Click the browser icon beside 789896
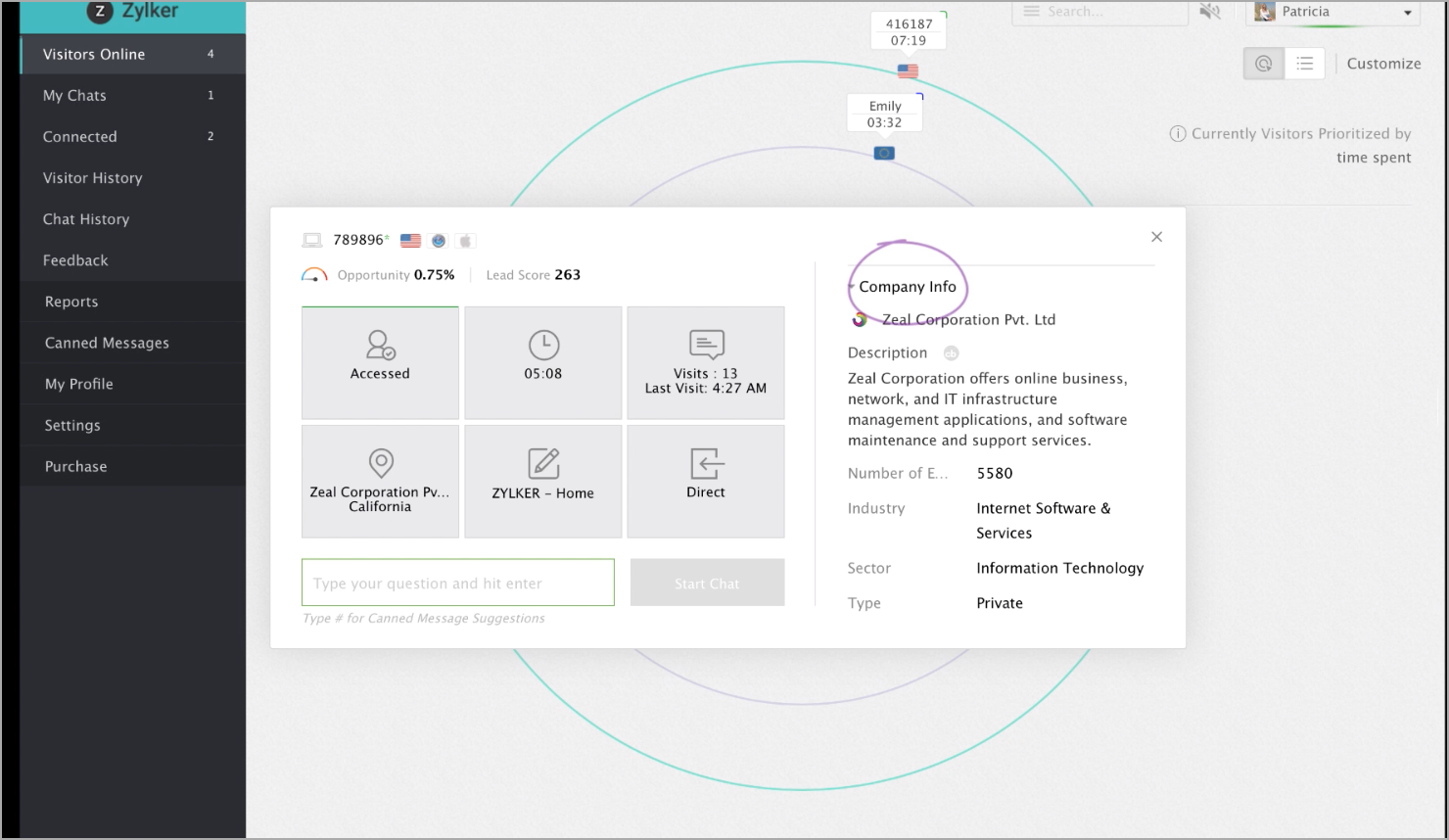The width and height of the screenshot is (1449, 840). coord(439,241)
